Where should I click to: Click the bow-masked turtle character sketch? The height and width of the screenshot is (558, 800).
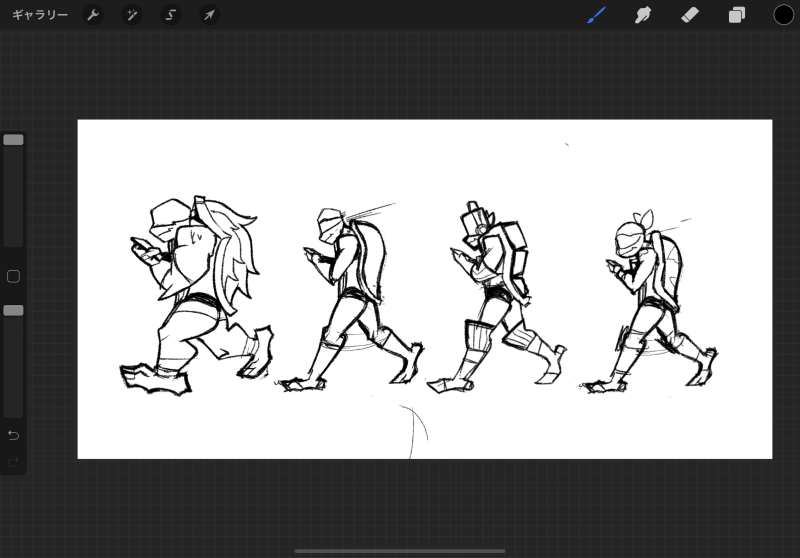tap(649, 301)
